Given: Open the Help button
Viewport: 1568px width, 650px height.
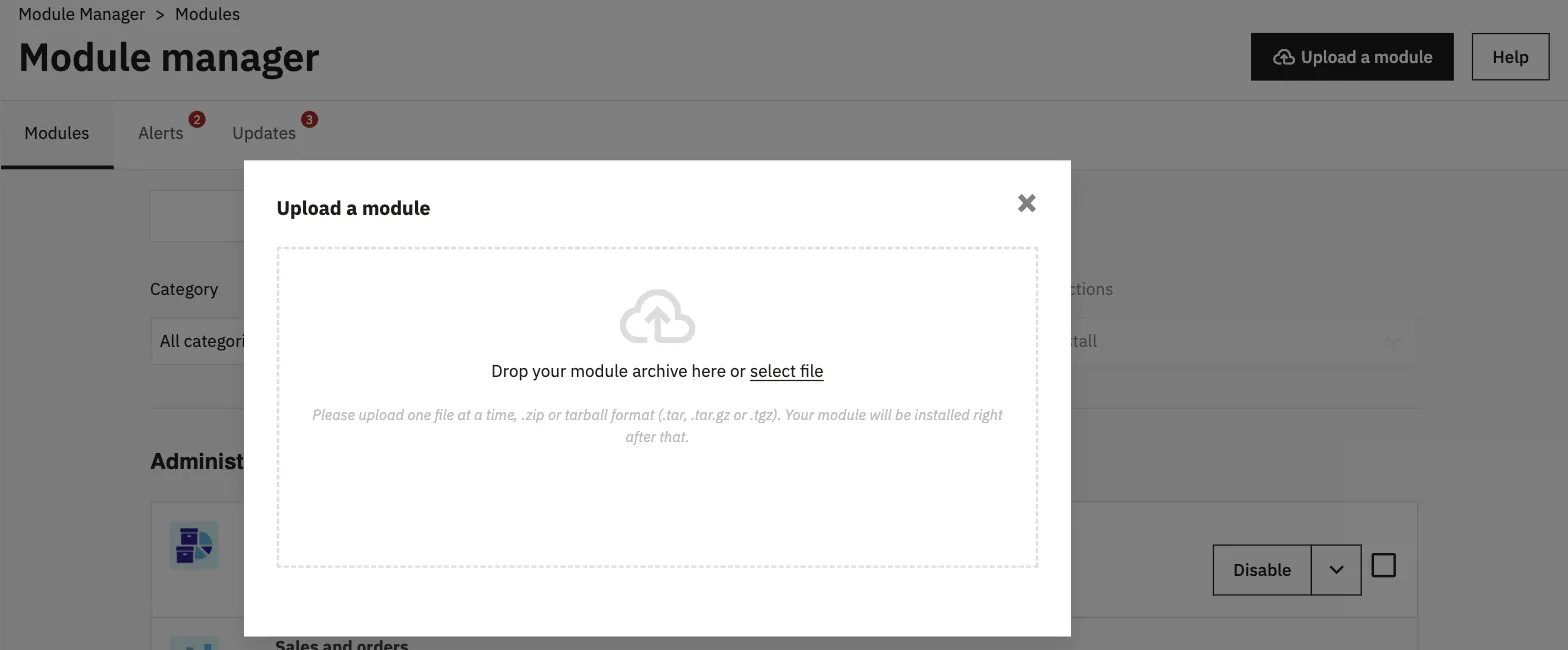Looking at the screenshot, I should click(x=1510, y=57).
